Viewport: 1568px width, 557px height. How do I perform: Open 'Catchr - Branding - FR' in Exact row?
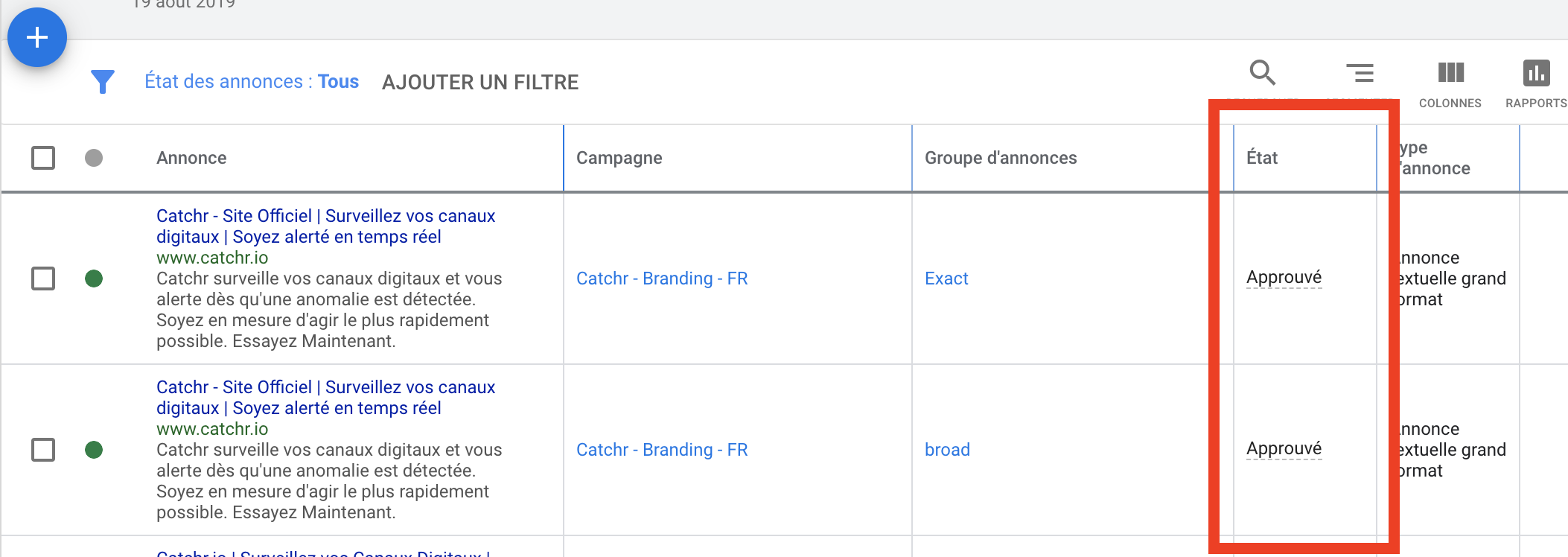tap(662, 278)
